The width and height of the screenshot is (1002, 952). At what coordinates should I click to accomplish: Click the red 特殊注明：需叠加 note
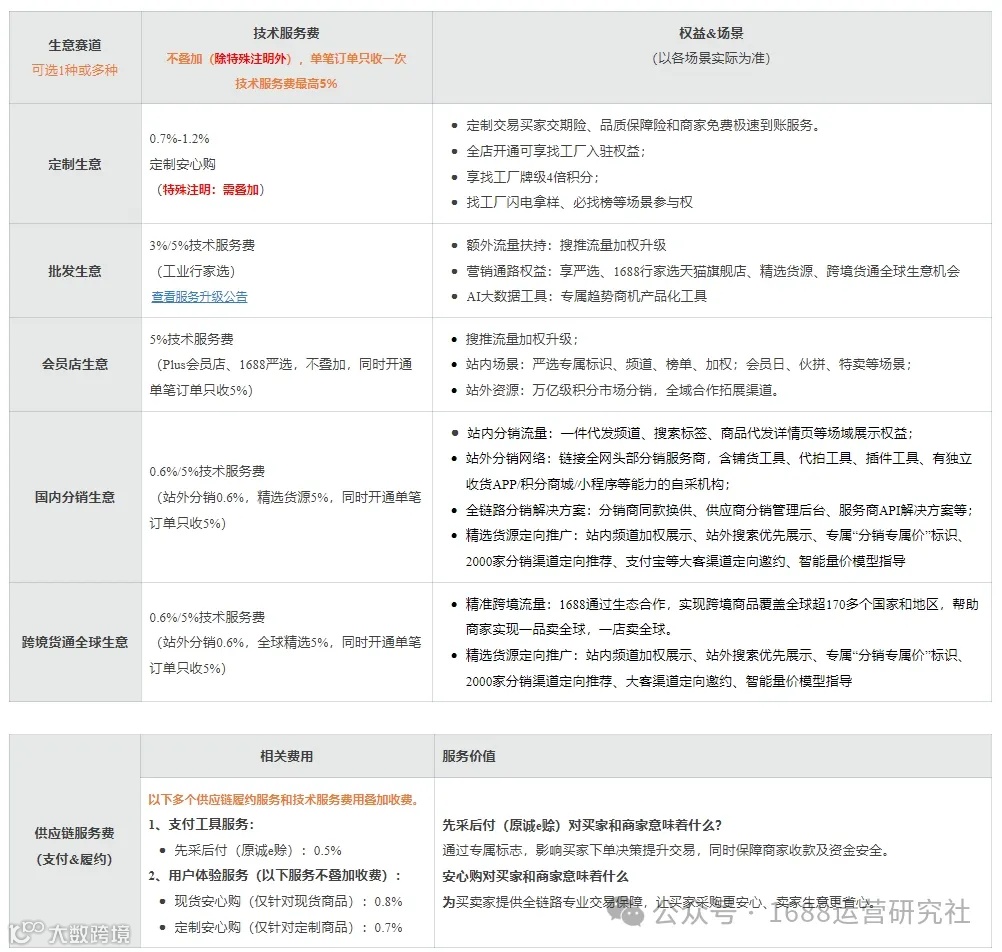[211, 190]
